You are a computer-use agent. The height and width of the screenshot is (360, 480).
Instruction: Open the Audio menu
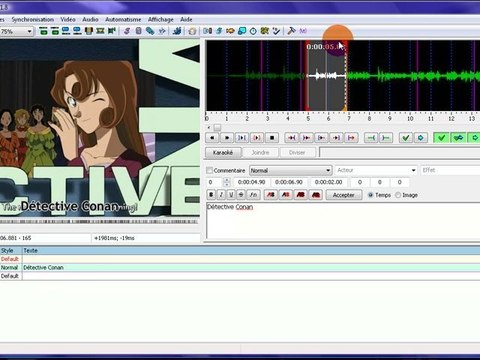point(90,19)
